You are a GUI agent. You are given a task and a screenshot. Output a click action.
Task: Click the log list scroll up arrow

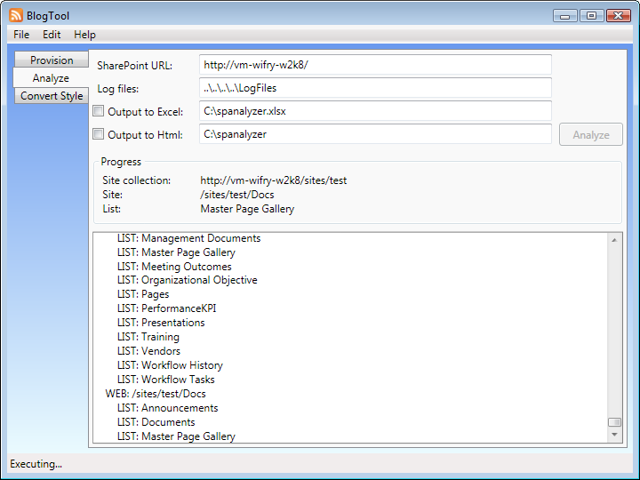[614, 240]
